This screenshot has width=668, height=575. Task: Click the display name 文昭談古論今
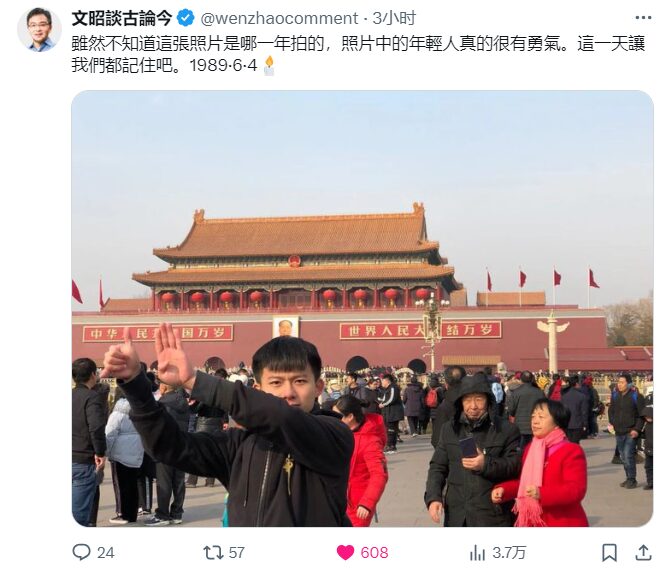coord(121,18)
